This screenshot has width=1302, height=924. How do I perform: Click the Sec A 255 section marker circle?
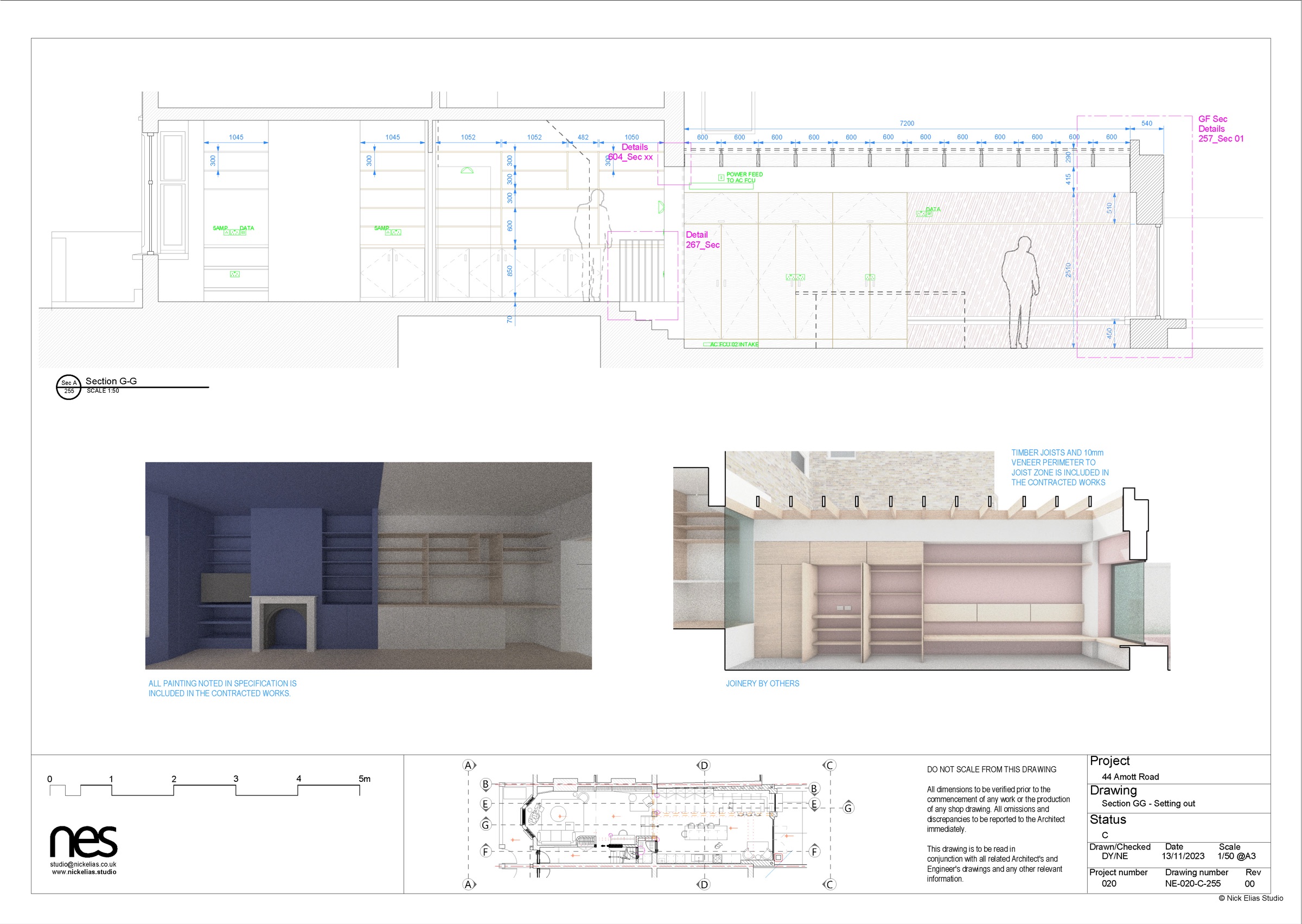(x=69, y=387)
